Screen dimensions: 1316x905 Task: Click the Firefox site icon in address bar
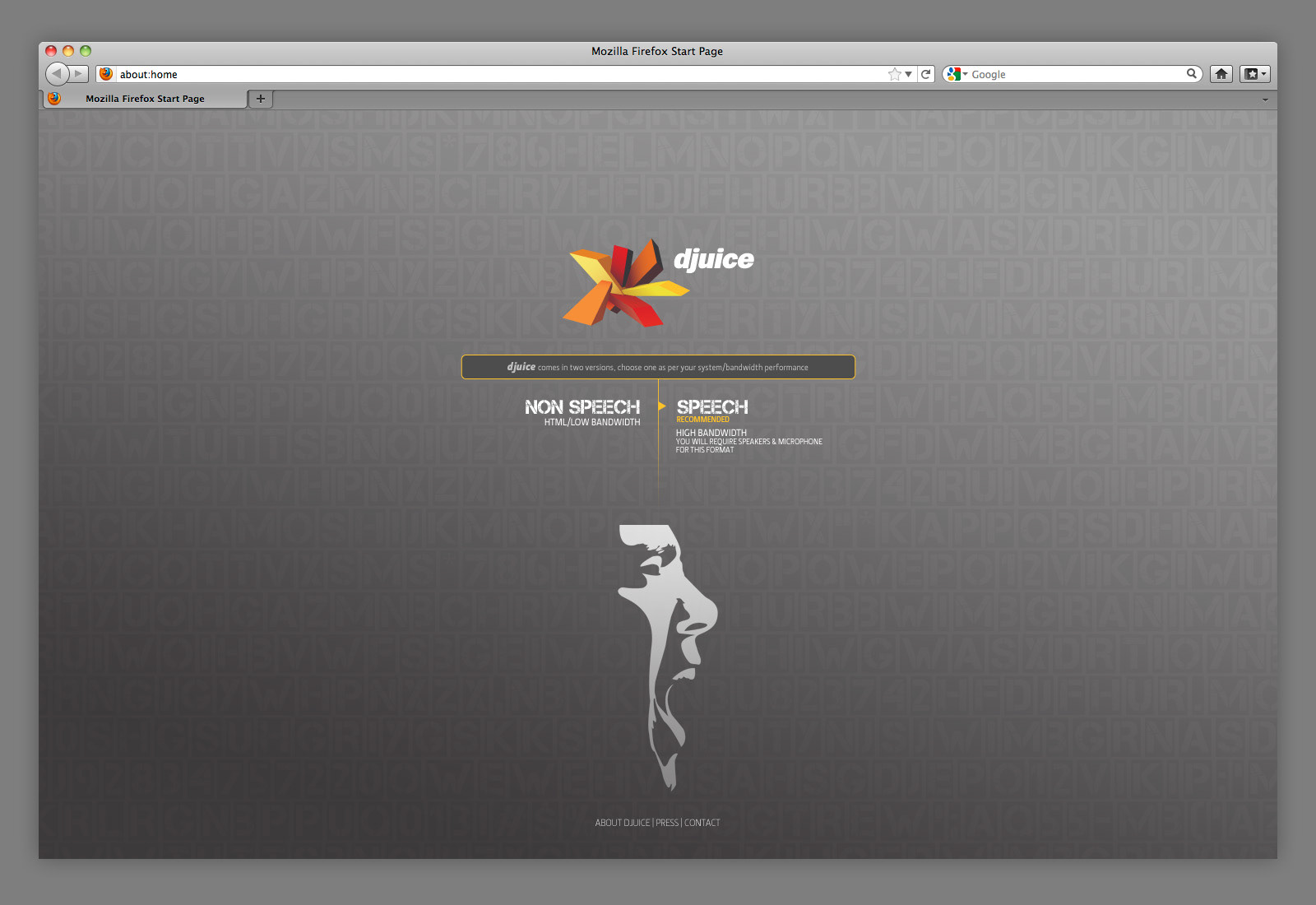(106, 74)
